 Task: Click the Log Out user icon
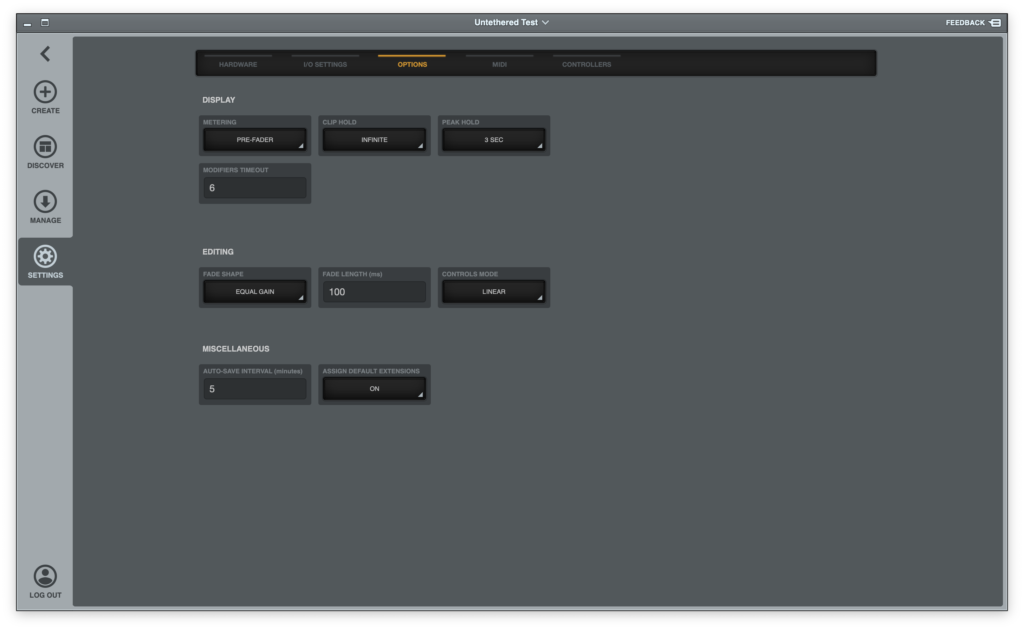(45, 576)
